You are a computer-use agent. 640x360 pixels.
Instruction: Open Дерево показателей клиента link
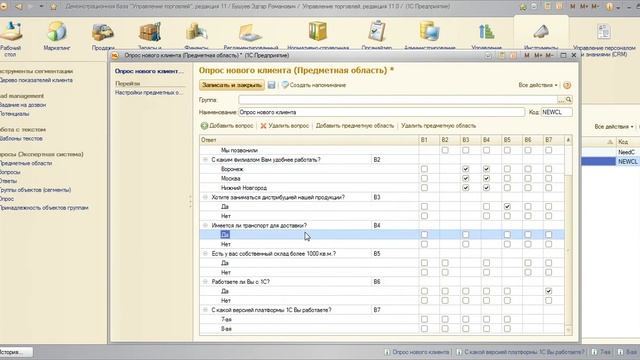(36, 80)
